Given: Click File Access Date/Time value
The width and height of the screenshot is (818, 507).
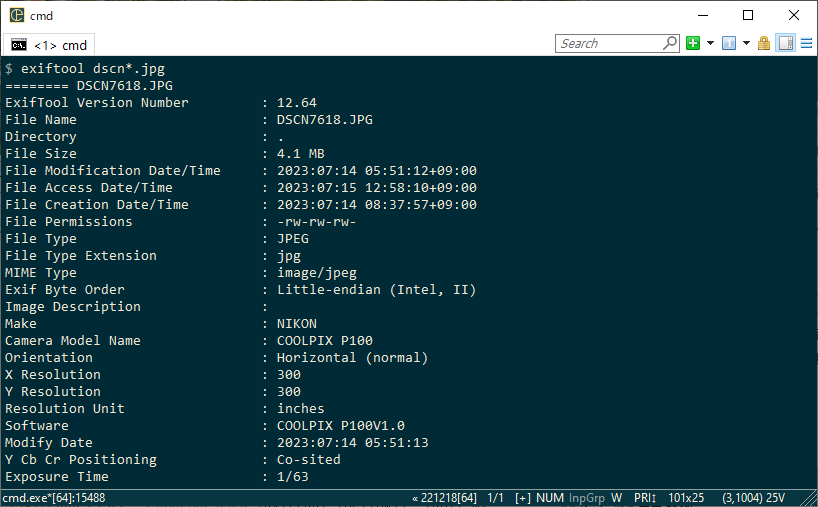Looking at the screenshot, I should click(x=377, y=188).
